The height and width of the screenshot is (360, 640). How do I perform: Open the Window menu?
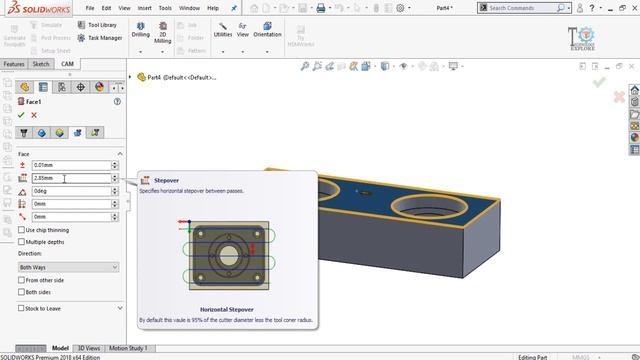[x=189, y=8]
